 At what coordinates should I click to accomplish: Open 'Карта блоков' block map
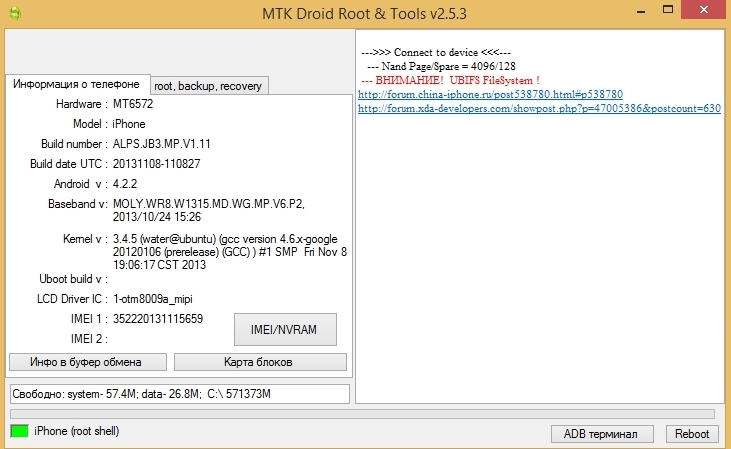click(x=260, y=362)
